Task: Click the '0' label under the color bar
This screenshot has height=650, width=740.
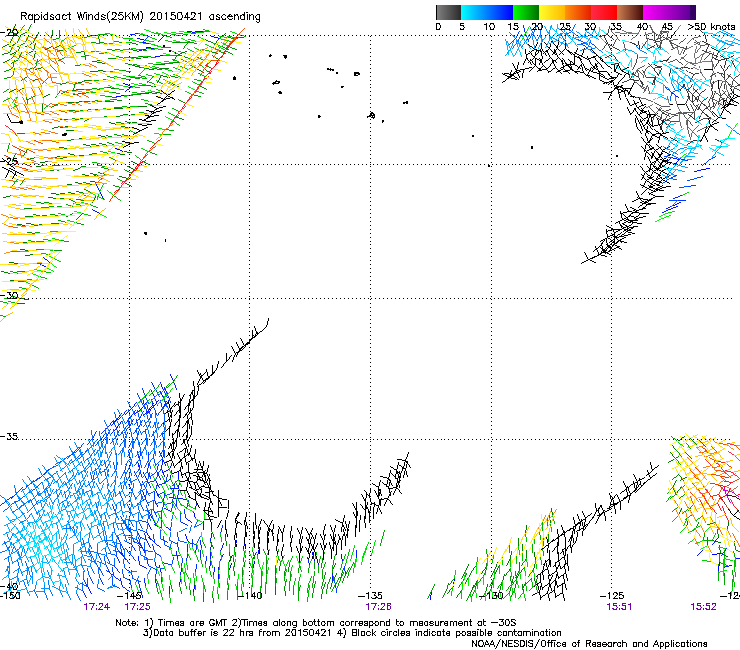Action: 438,27
